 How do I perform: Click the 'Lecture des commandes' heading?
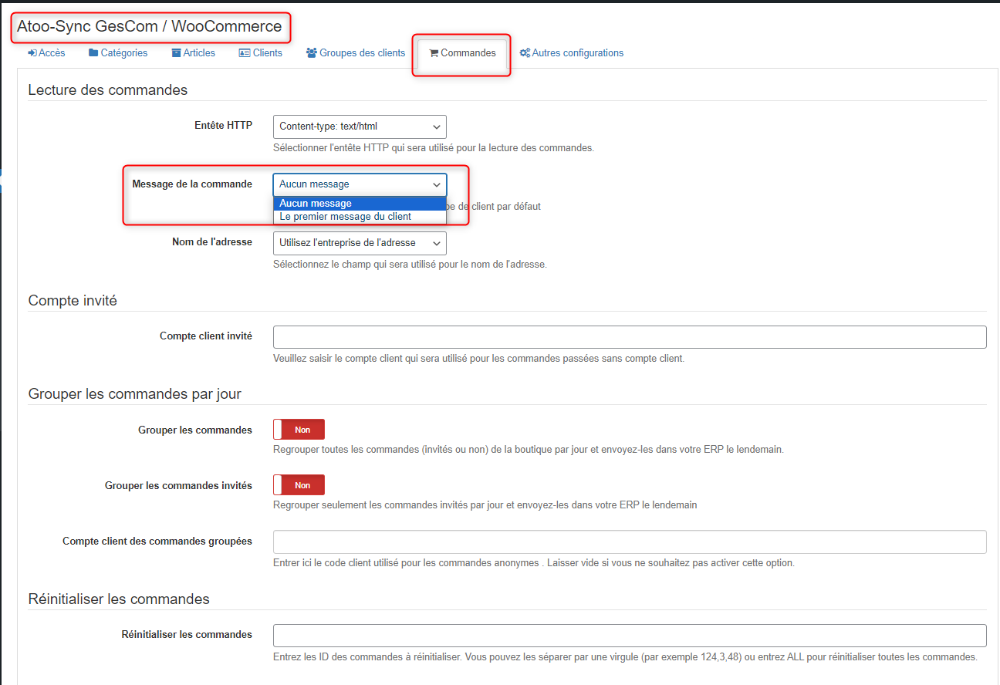point(108,91)
